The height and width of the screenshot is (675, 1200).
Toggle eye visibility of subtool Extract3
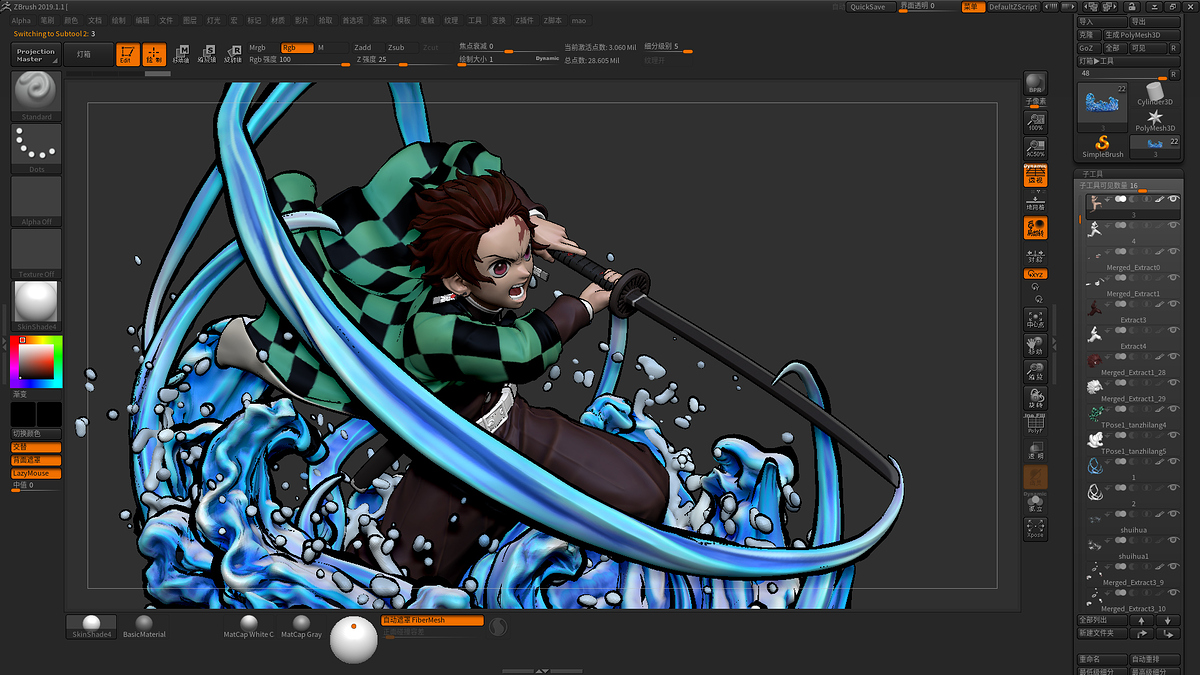(1173, 305)
